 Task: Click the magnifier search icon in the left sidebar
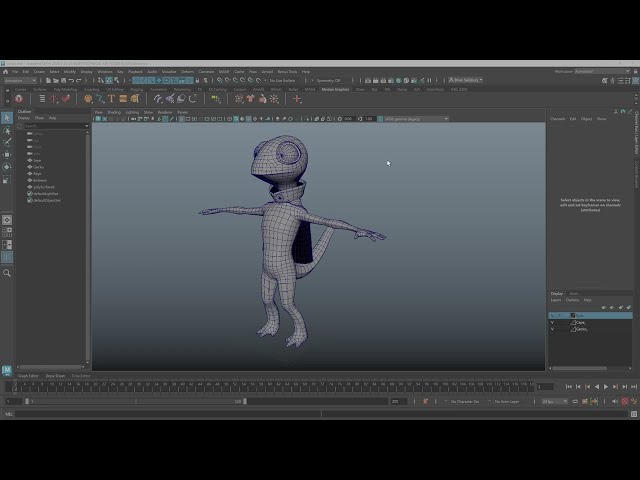[7, 273]
